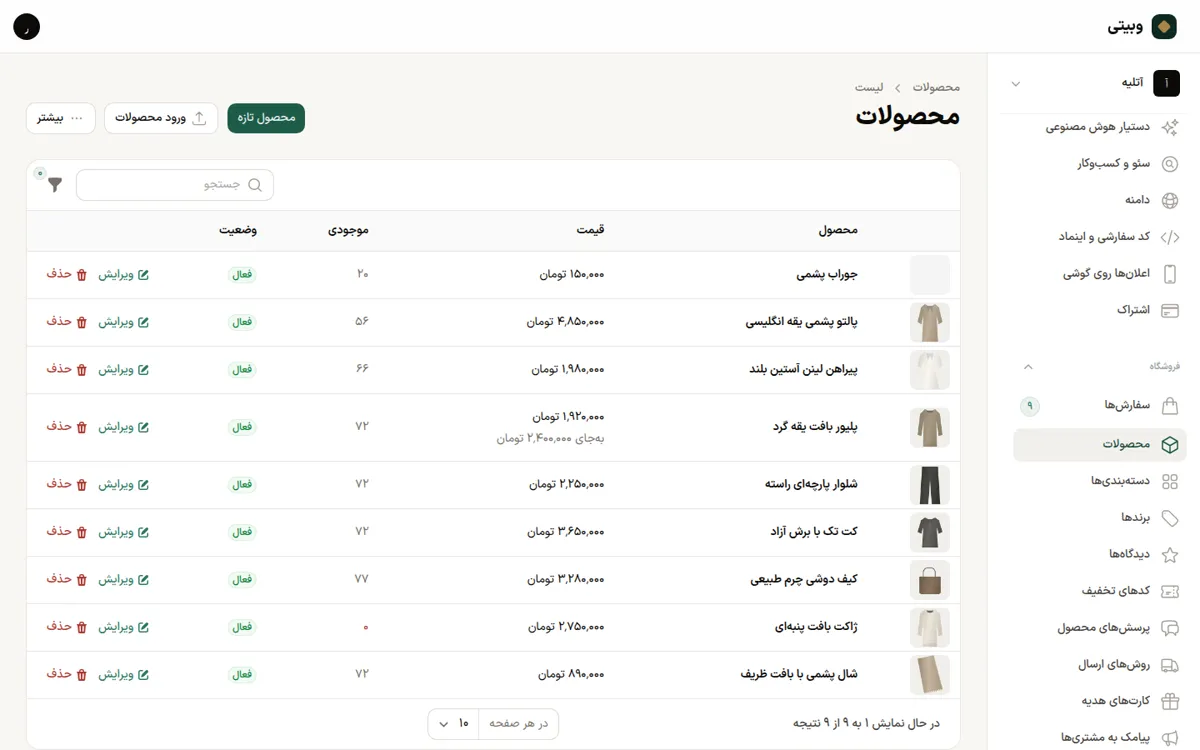
Task: Click the search magnifier icon
Action: (x=255, y=185)
